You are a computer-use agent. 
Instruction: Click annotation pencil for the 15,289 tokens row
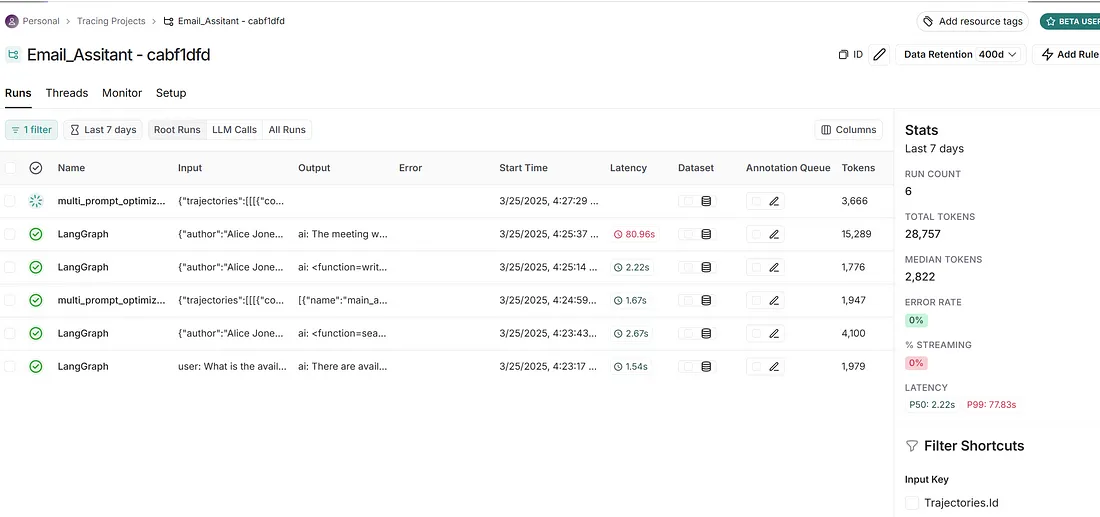774,234
